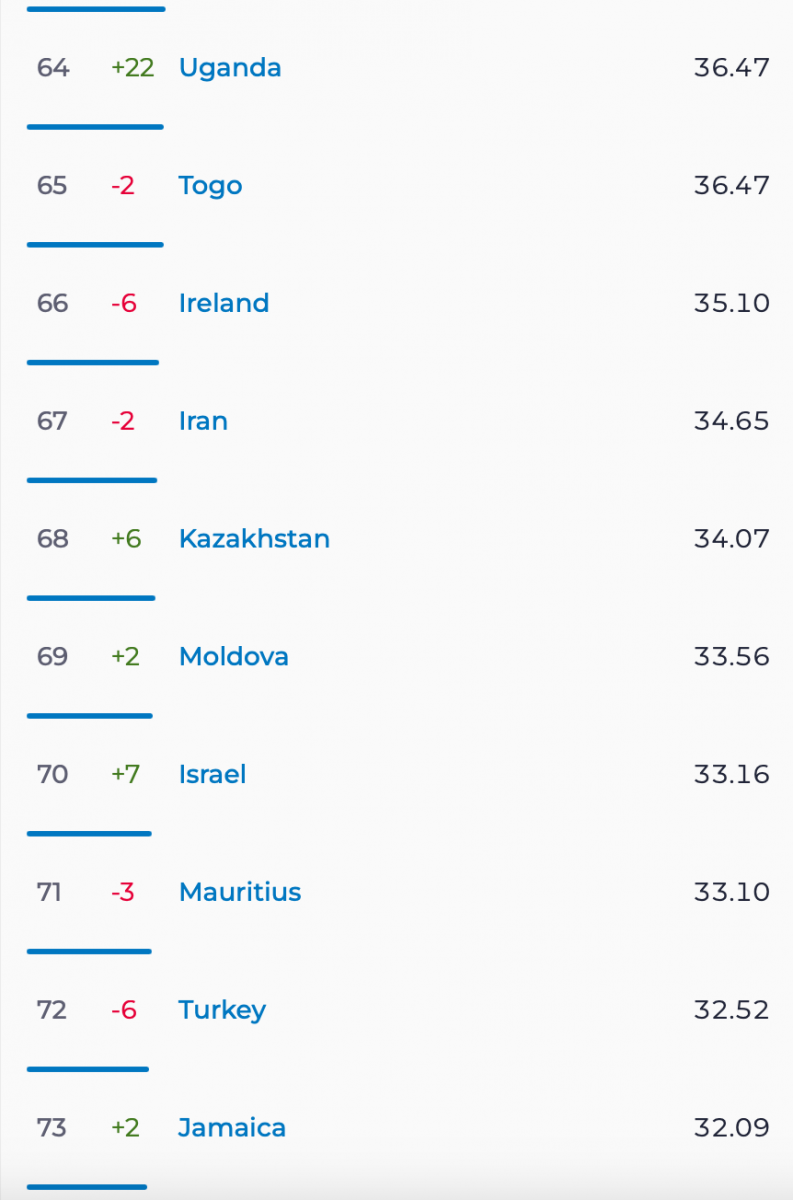Image resolution: width=793 pixels, height=1200 pixels.
Task: Select Jamaica's score 32.09
Action: tap(732, 1128)
